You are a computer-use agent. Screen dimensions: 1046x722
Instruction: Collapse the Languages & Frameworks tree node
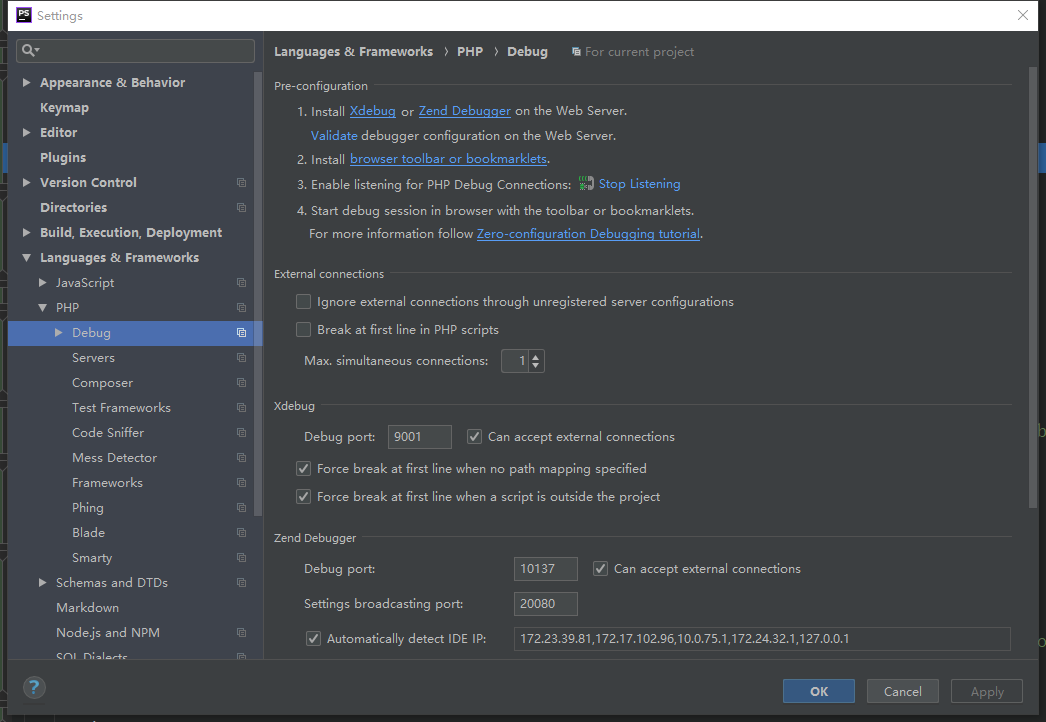coord(27,258)
